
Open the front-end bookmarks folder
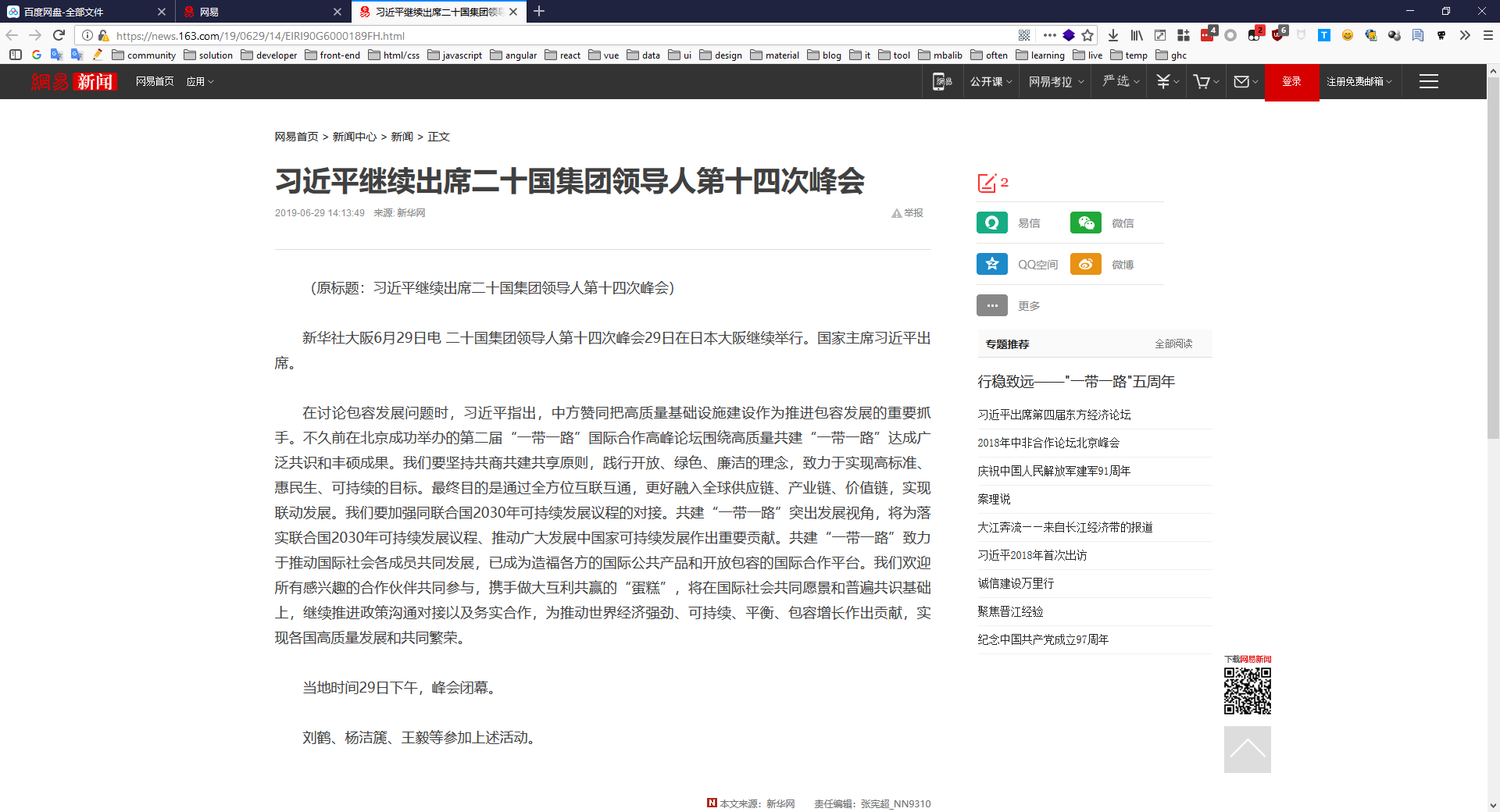[x=333, y=55]
